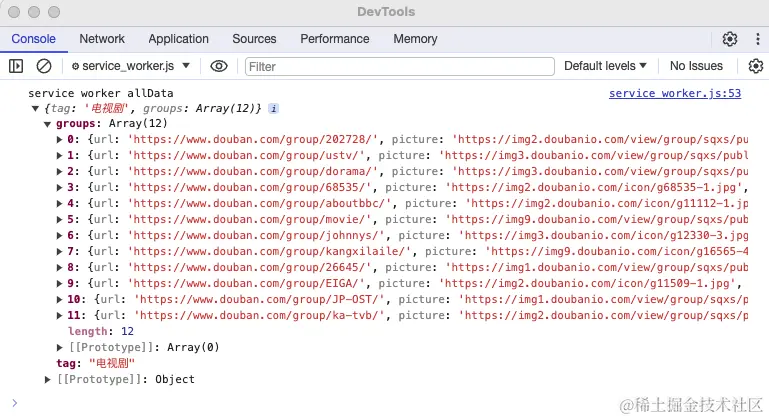The height and width of the screenshot is (420, 769).
Task: Expand the [[Prototype]]: Array(0) node
Action: pyautogui.click(x=59, y=347)
